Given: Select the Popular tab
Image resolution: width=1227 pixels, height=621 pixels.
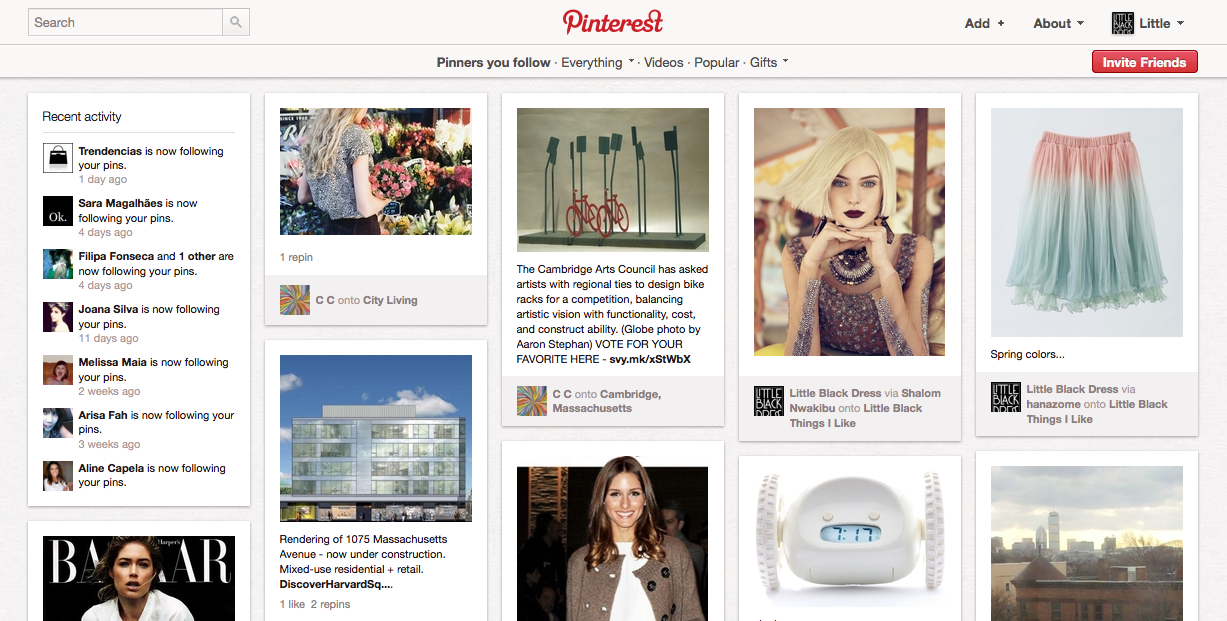Looking at the screenshot, I should pyautogui.click(x=717, y=62).
